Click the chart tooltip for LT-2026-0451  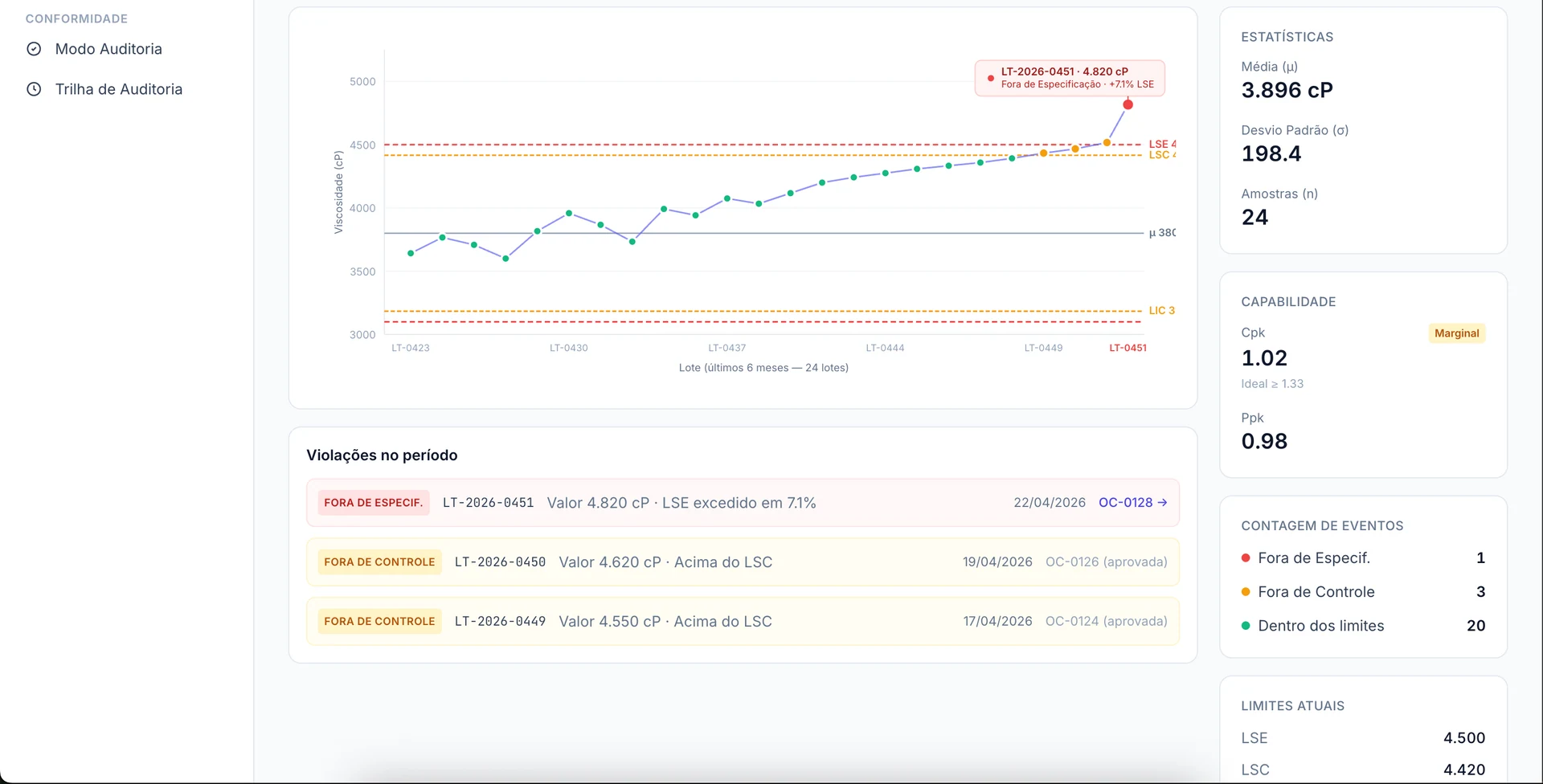[1070, 78]
